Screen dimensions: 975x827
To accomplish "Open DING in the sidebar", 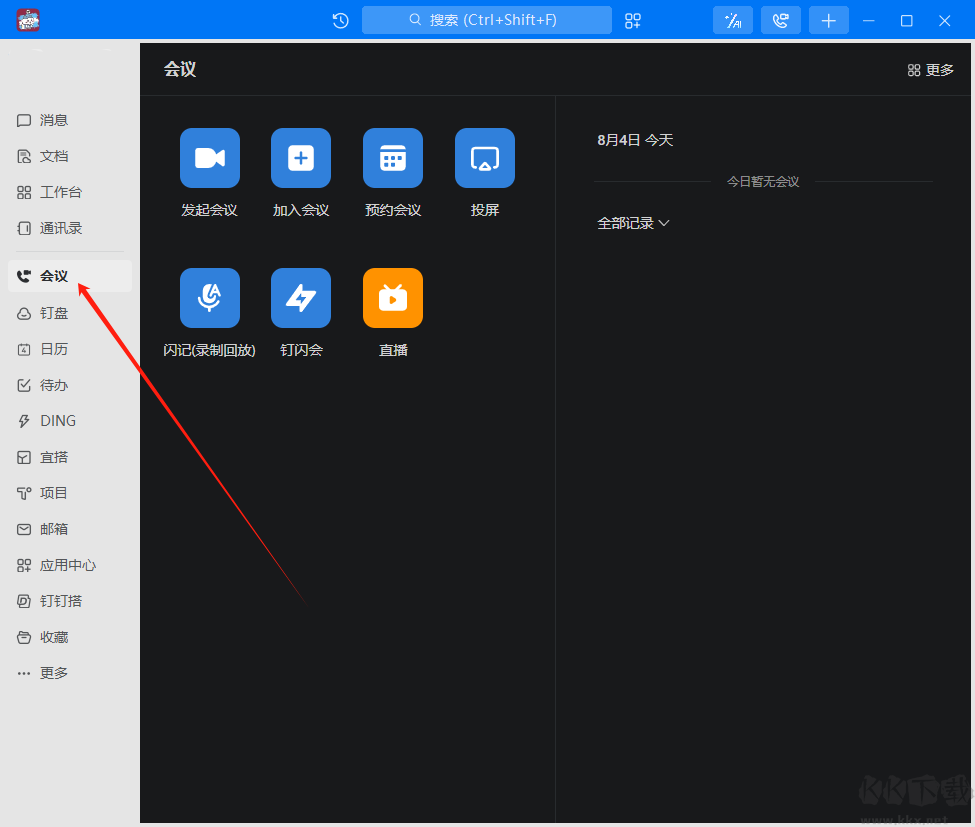I will (x=70, y=421).
